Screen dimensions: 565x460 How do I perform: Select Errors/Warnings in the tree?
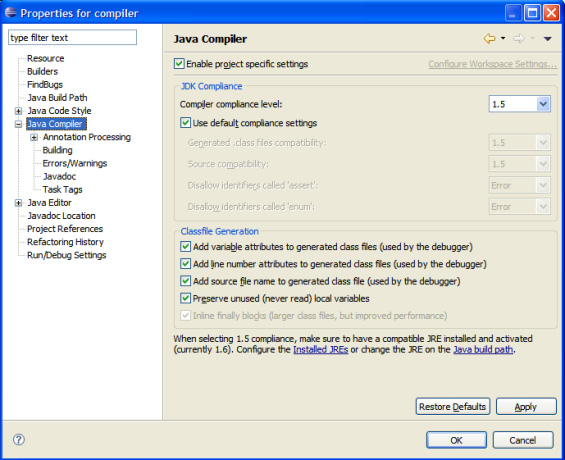coord(75,163)
